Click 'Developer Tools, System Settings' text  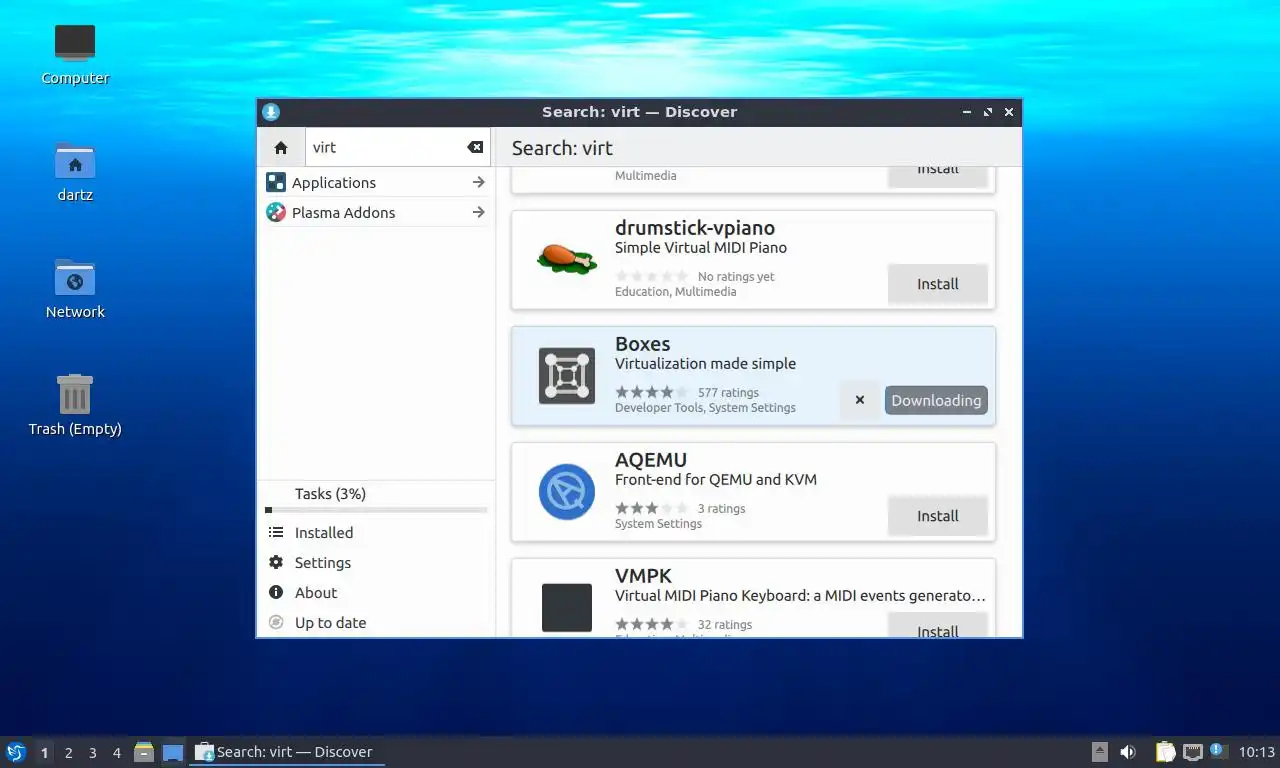[706, 407]
